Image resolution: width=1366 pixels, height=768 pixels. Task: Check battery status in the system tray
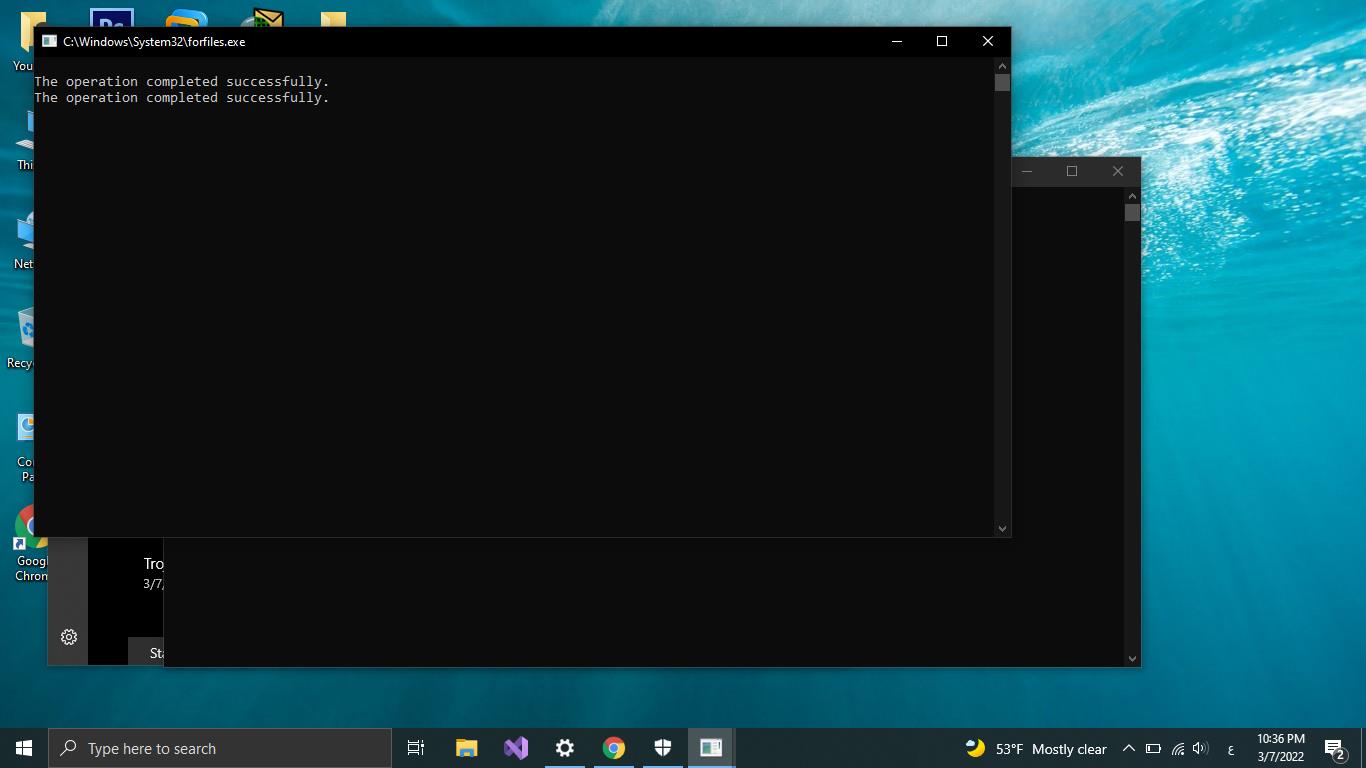[x=1153, y=748]
